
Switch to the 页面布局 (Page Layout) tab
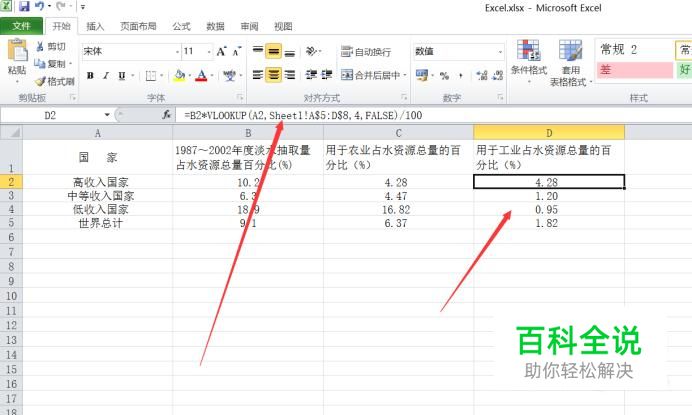tap(138, 26)
